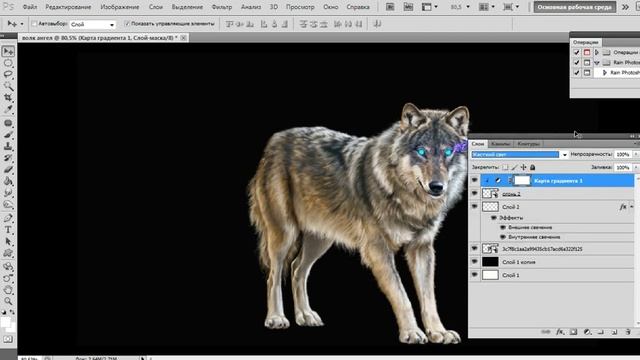Select the Clone Stamp tool
Viewport: 640px width, 360px height.
click(8, 146)
